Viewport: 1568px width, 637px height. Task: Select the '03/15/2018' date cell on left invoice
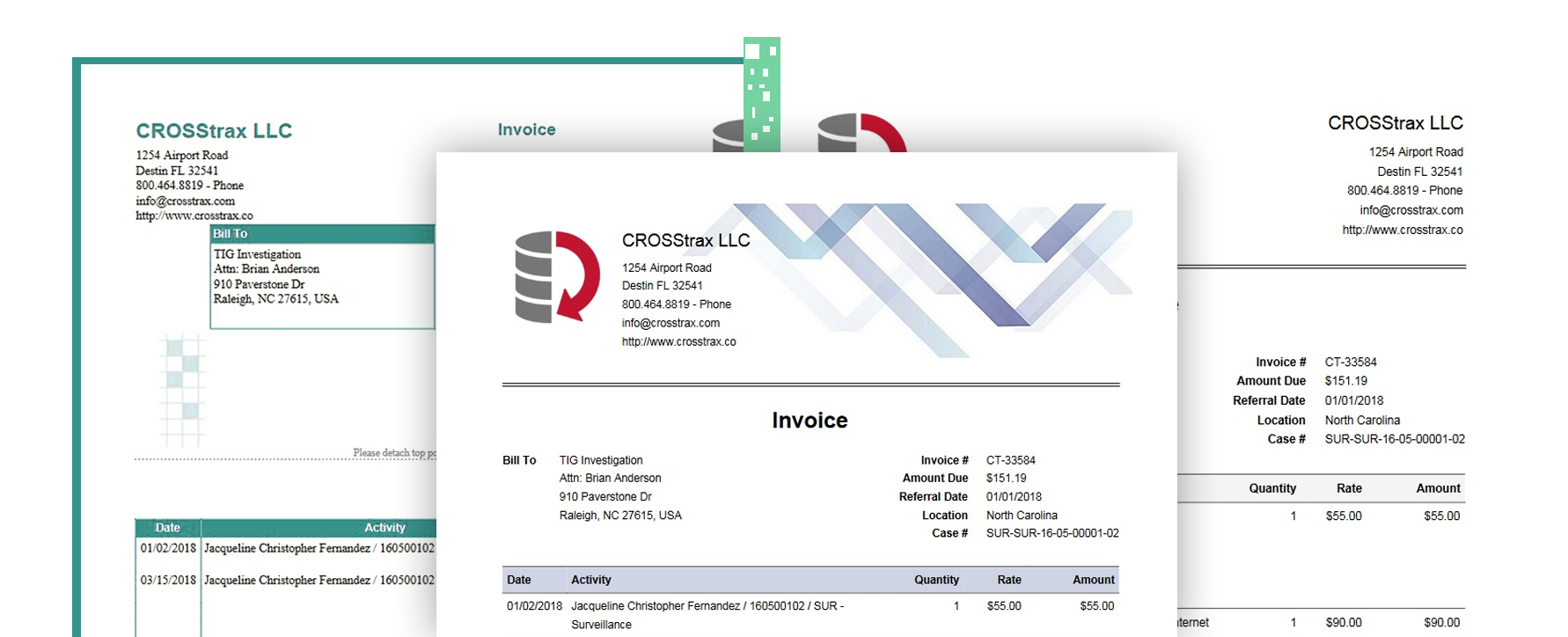(168, 581)
